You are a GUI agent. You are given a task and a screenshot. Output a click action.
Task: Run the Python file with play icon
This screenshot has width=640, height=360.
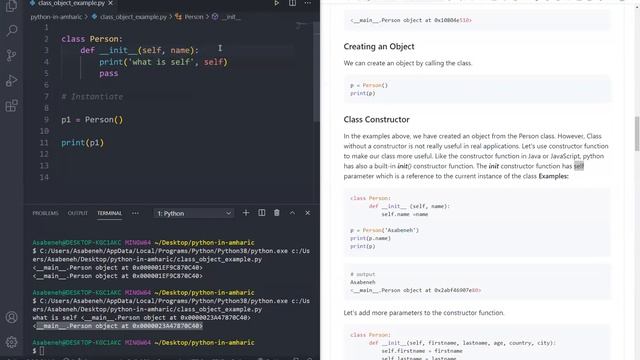276,3
